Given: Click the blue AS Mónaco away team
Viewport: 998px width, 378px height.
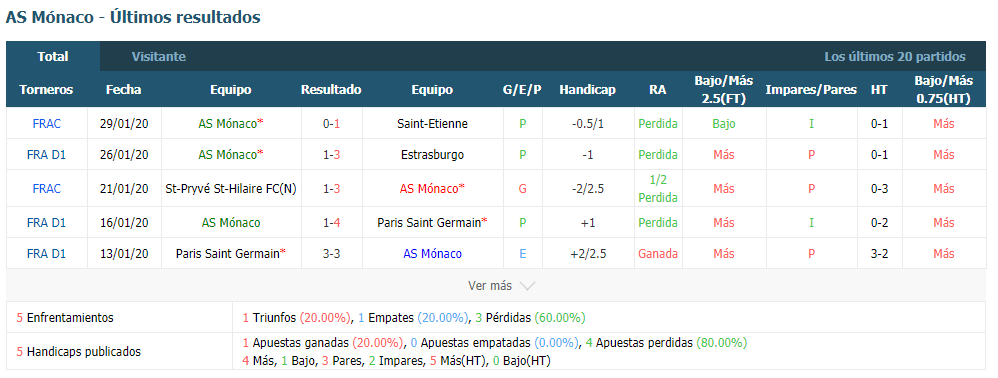Looking at the screenshot, I should (432, 253).
